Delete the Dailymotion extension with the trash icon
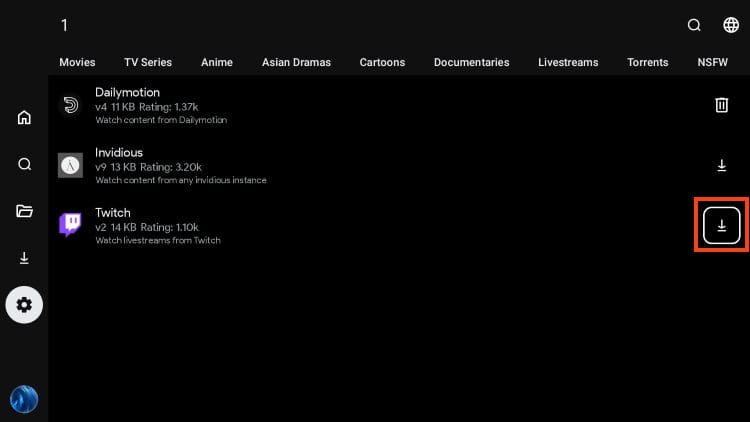750x422 pixels. point(722,105)
